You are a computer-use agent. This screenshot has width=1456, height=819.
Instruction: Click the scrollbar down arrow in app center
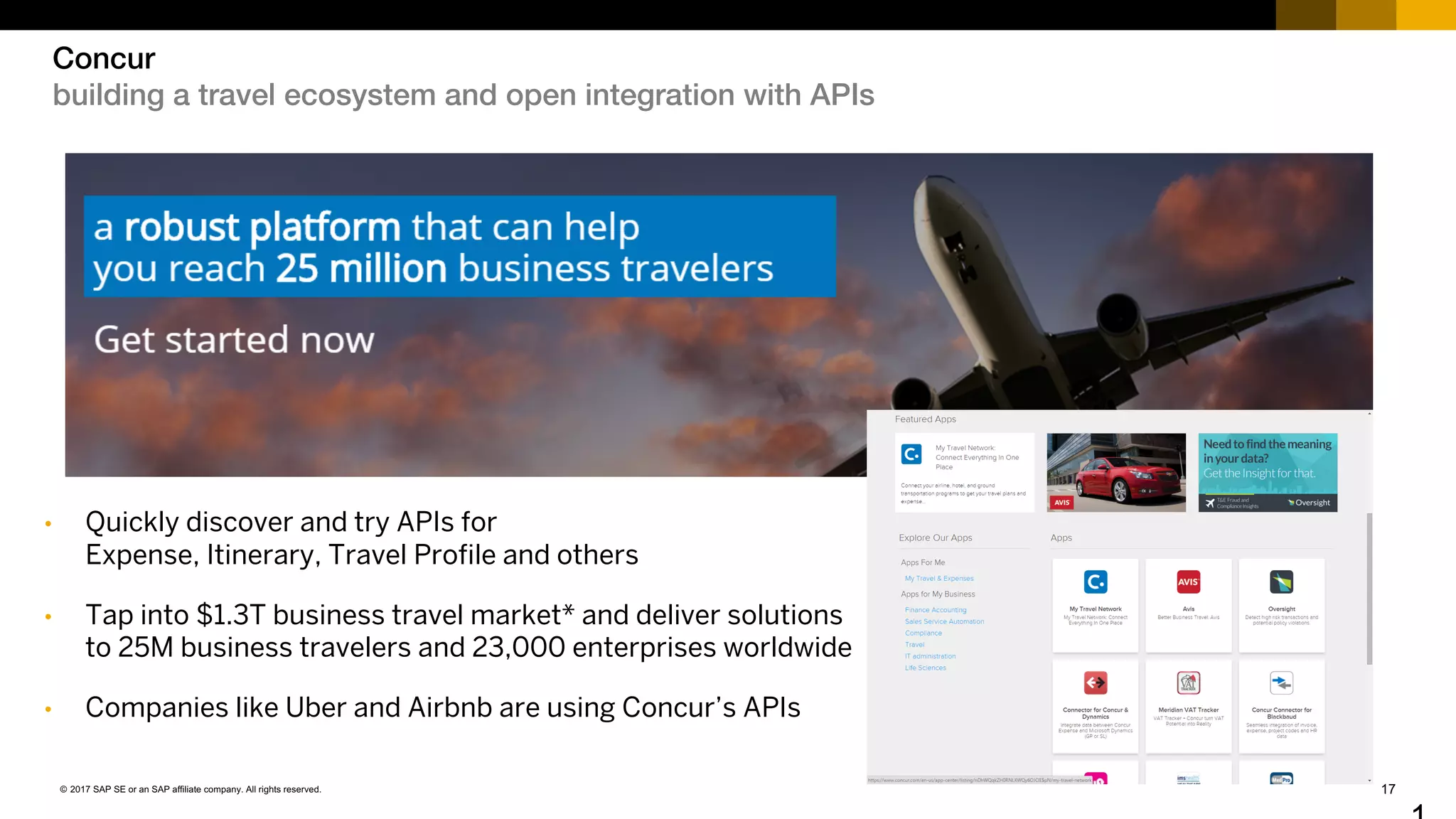(1369, 781)
